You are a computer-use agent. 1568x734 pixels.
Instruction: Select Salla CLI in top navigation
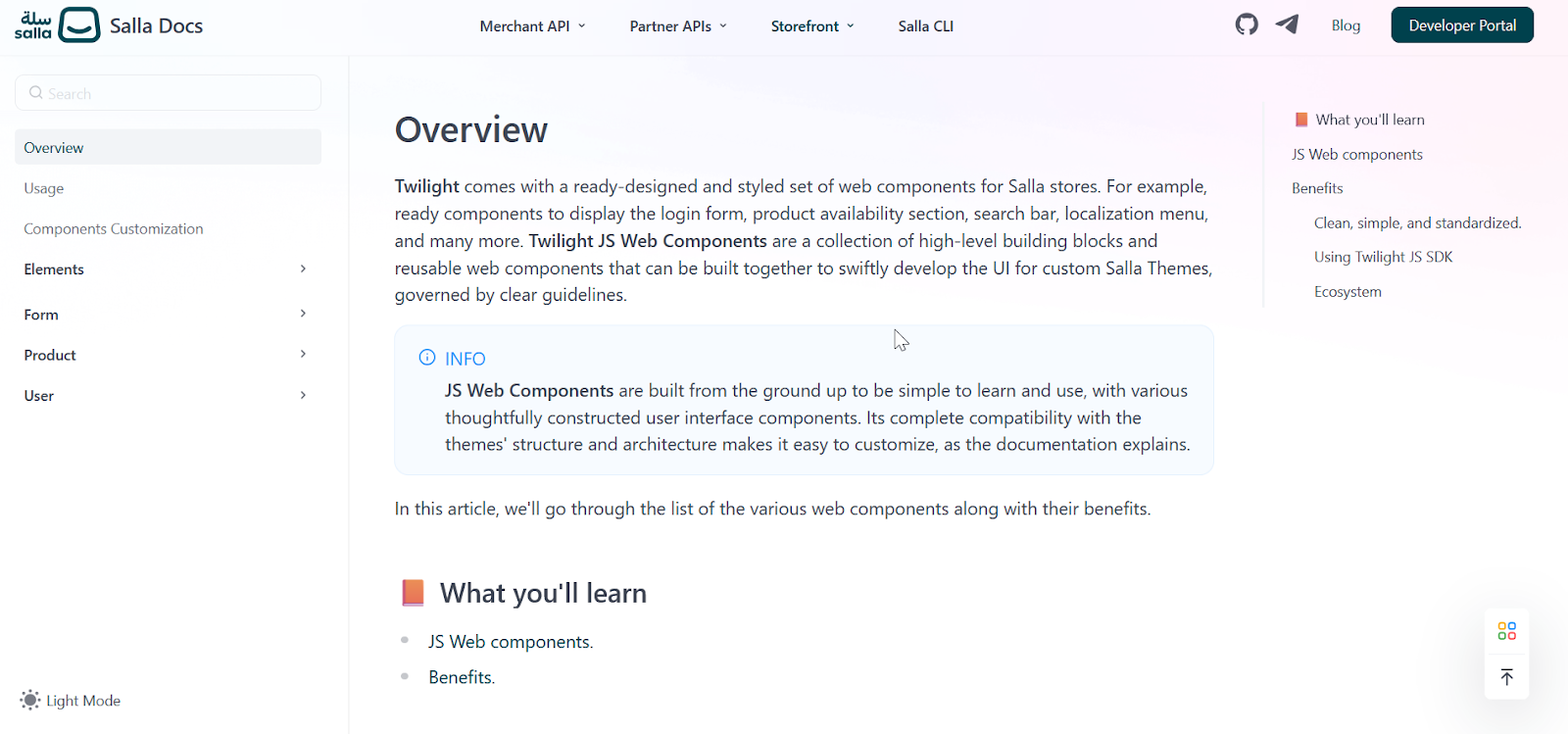[925, 26]
